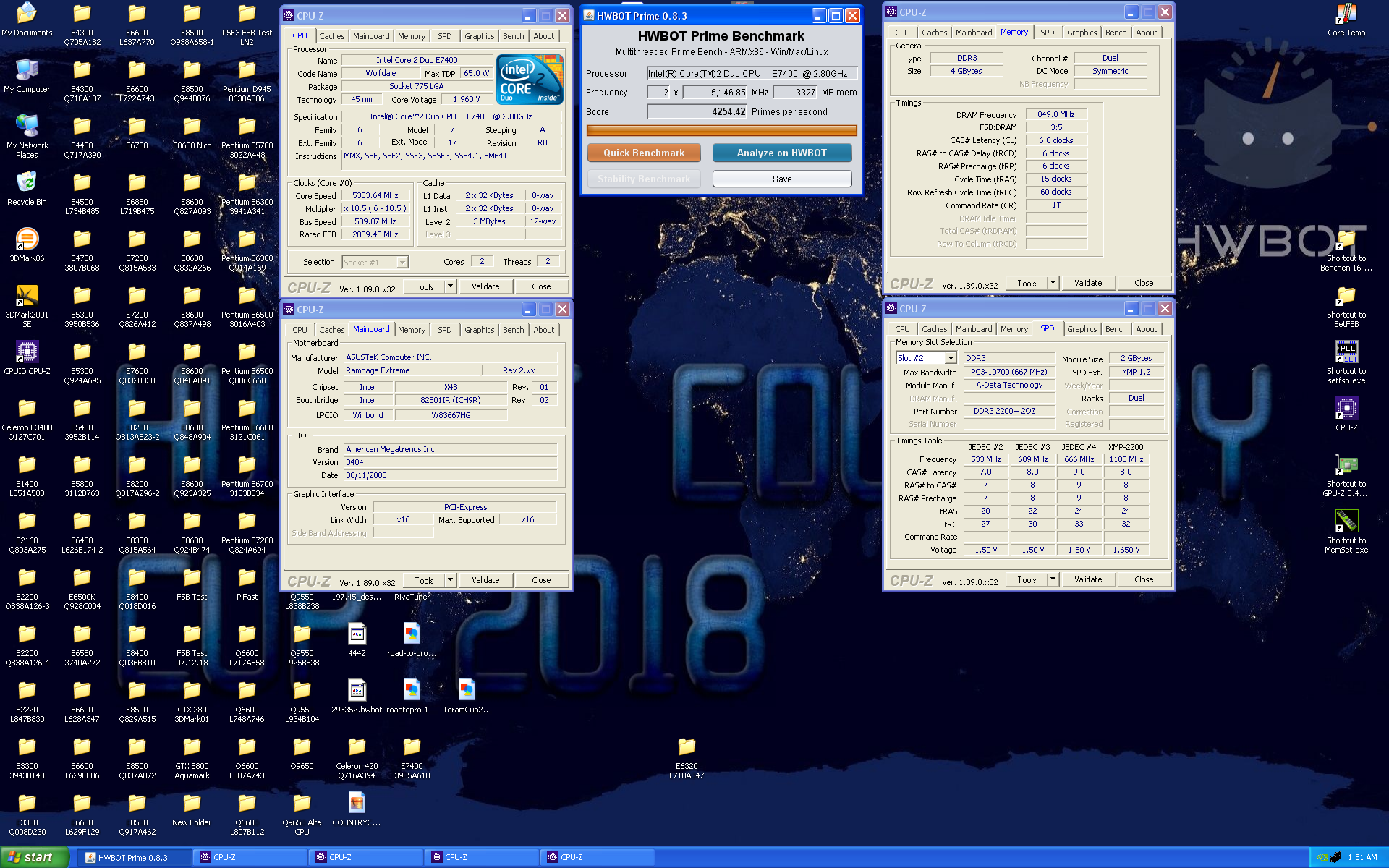Open the E7400 3905A610 folder

(x=412, y=758)
